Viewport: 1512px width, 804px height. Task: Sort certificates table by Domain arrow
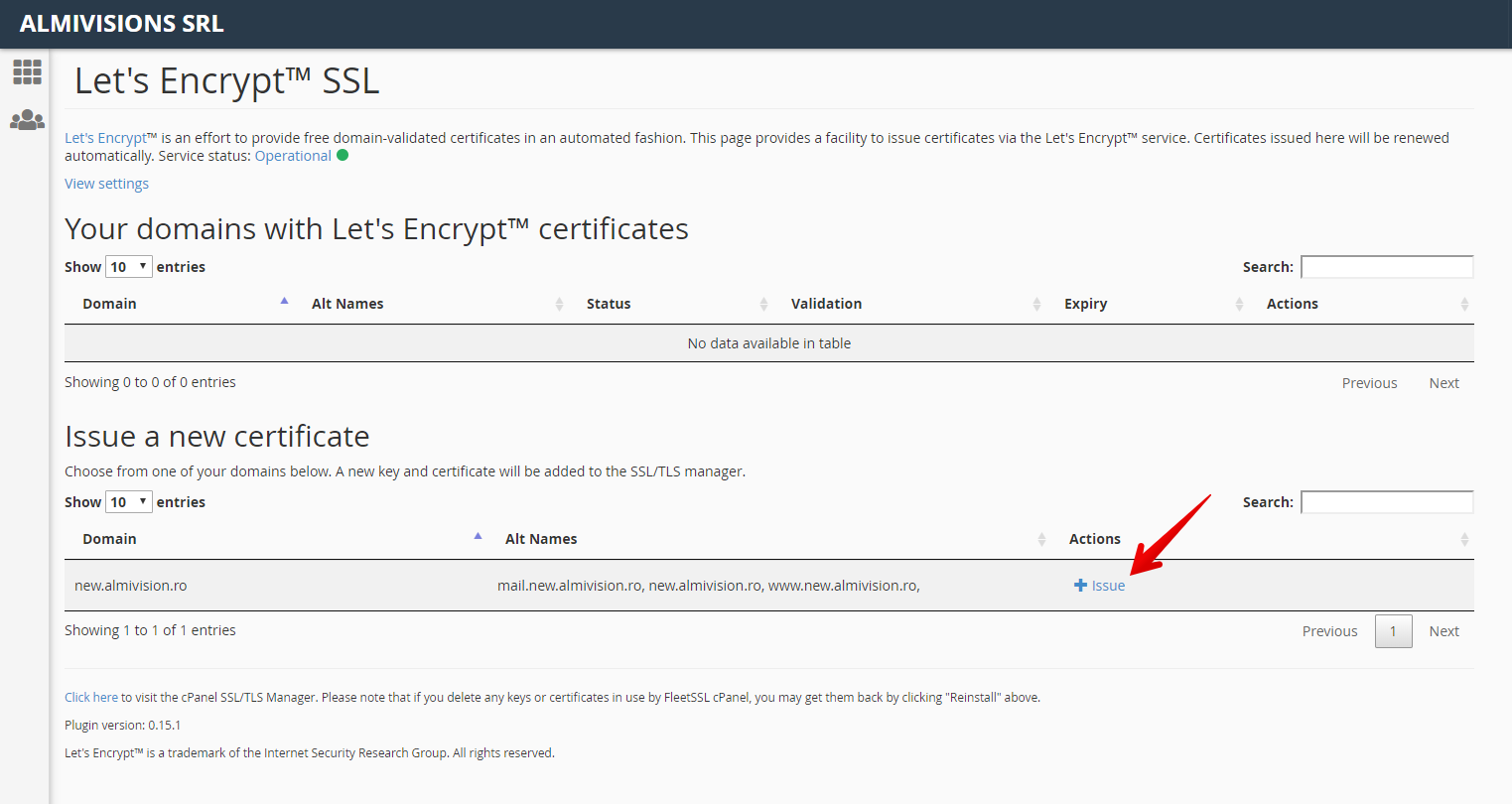284,301
